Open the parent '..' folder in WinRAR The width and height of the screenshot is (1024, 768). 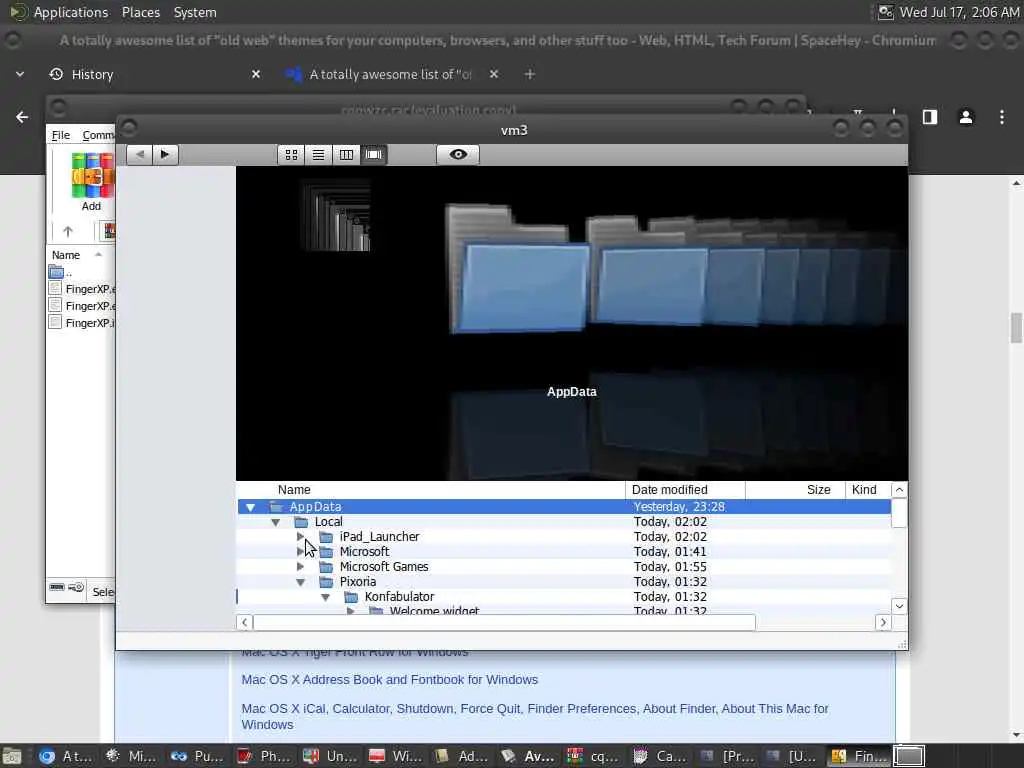(61, 272)
